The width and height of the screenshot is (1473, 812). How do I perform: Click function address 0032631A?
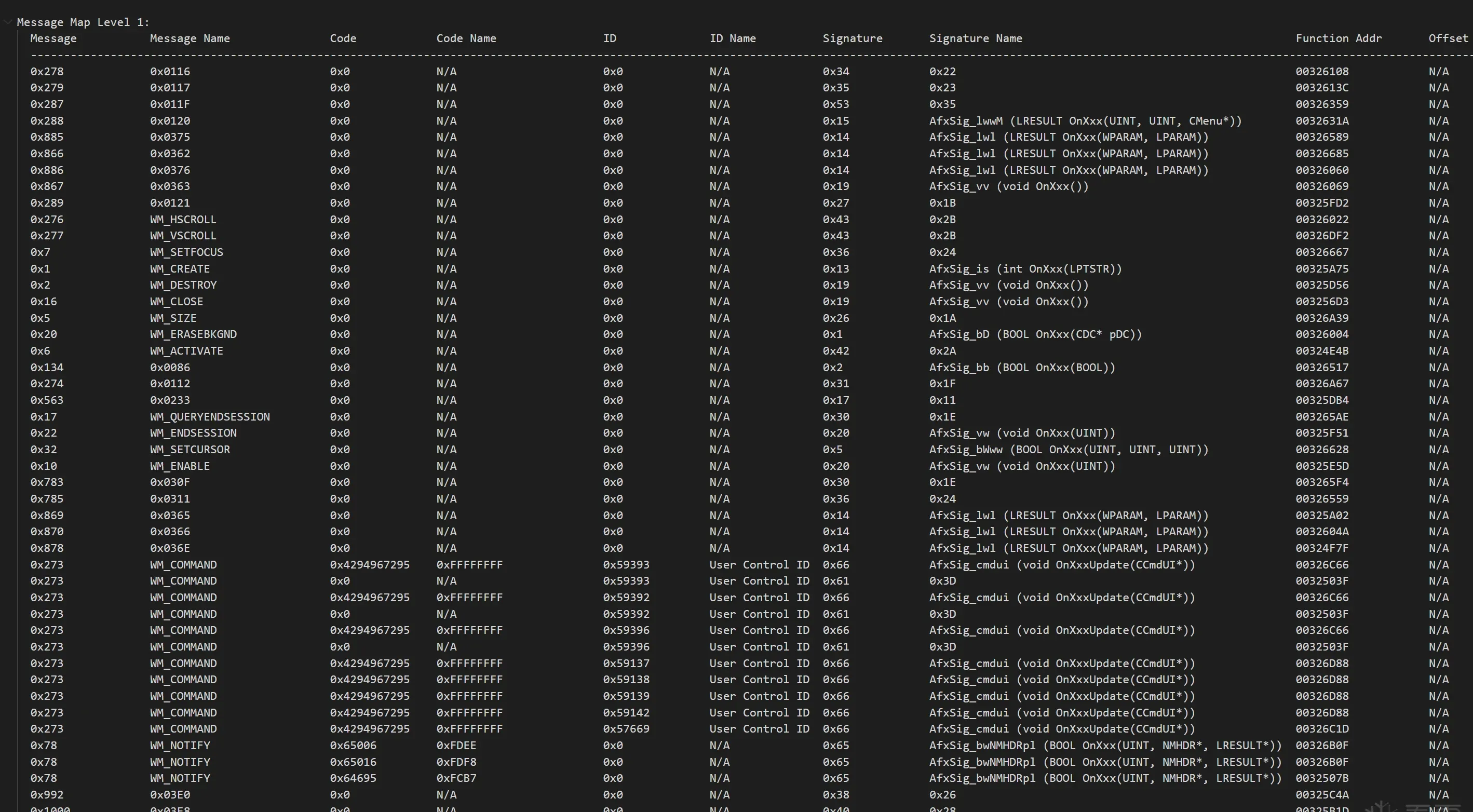(1322, 120)
